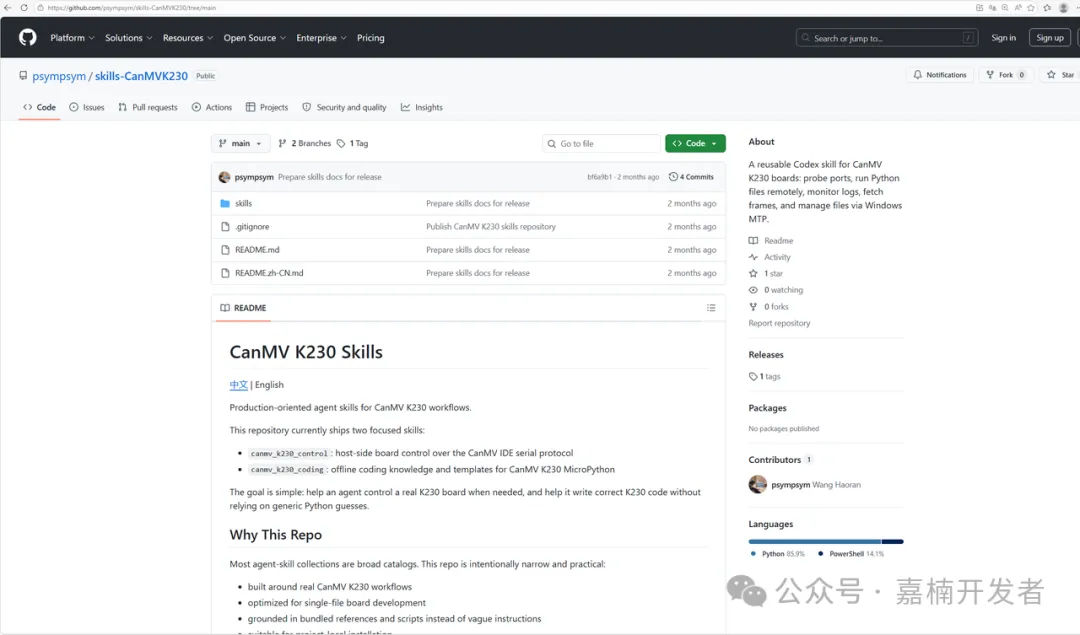This screenshot has height=635, width=1080.
Task: Click the .gitignore file icon
Action: coord(225,227)
